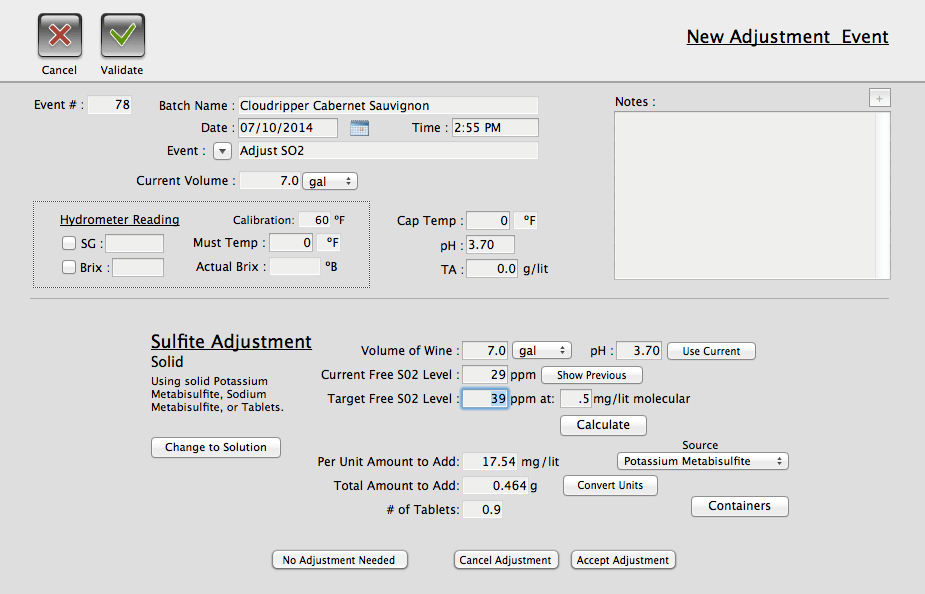Click inside the Notes text area

746,195
